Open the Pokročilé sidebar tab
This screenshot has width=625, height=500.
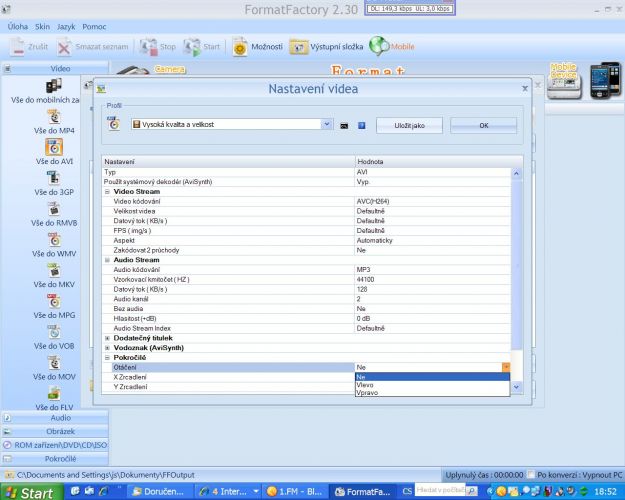(55, 459)
